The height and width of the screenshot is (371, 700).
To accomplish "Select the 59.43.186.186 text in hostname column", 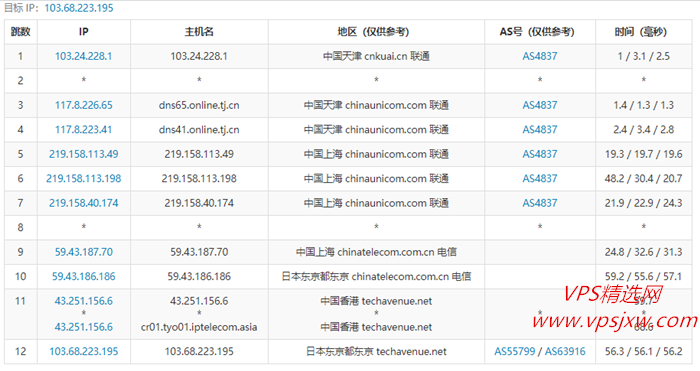I will [x=199, y=277].
